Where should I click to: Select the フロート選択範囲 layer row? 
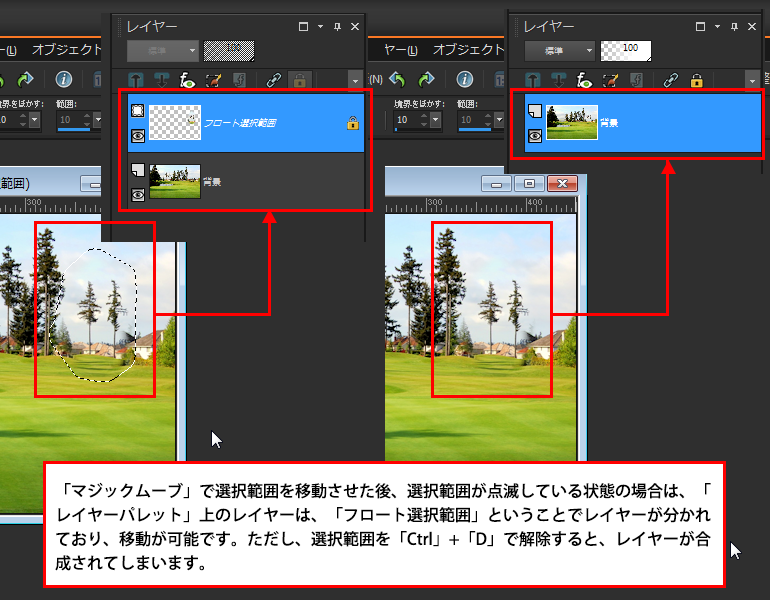pos(246,123)
